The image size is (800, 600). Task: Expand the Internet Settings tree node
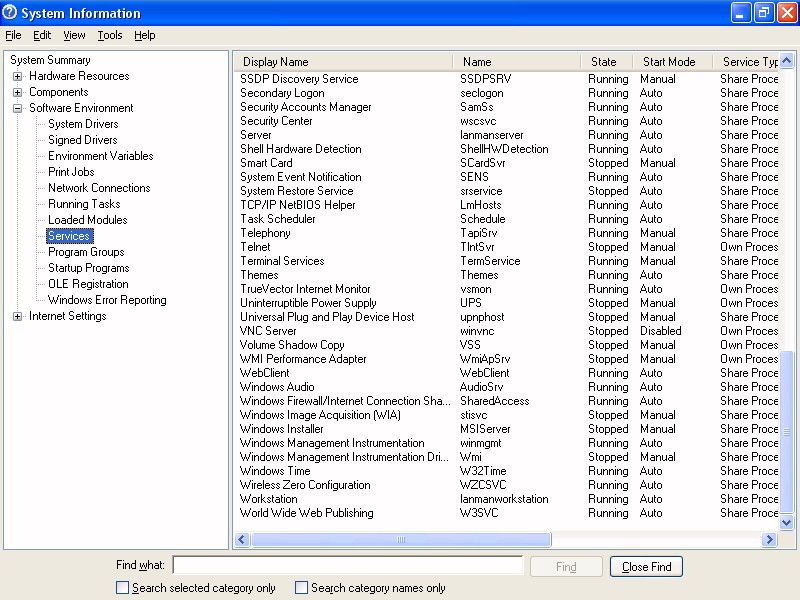18,317
